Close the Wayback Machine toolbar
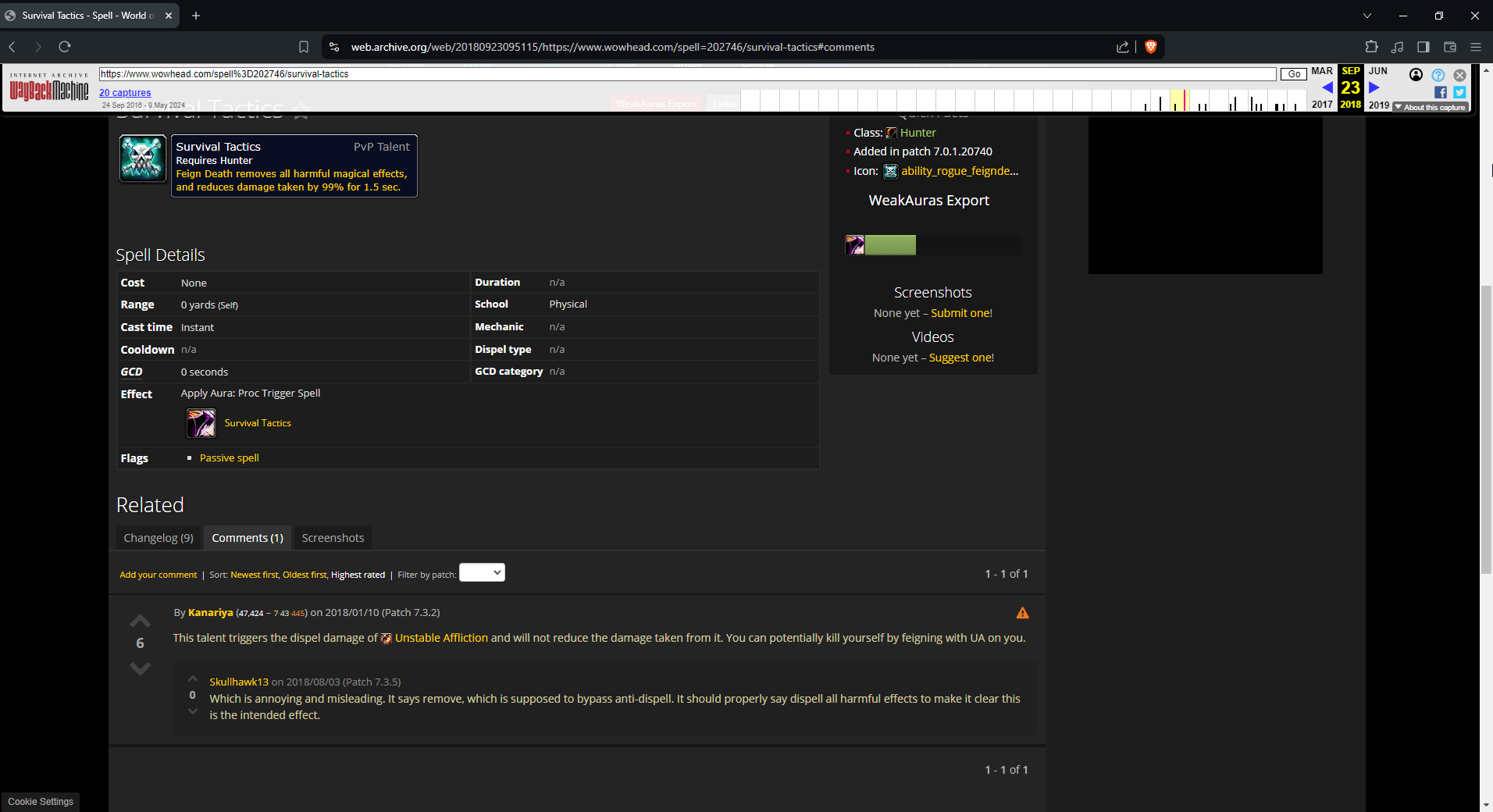 [x=1459, y=75]
